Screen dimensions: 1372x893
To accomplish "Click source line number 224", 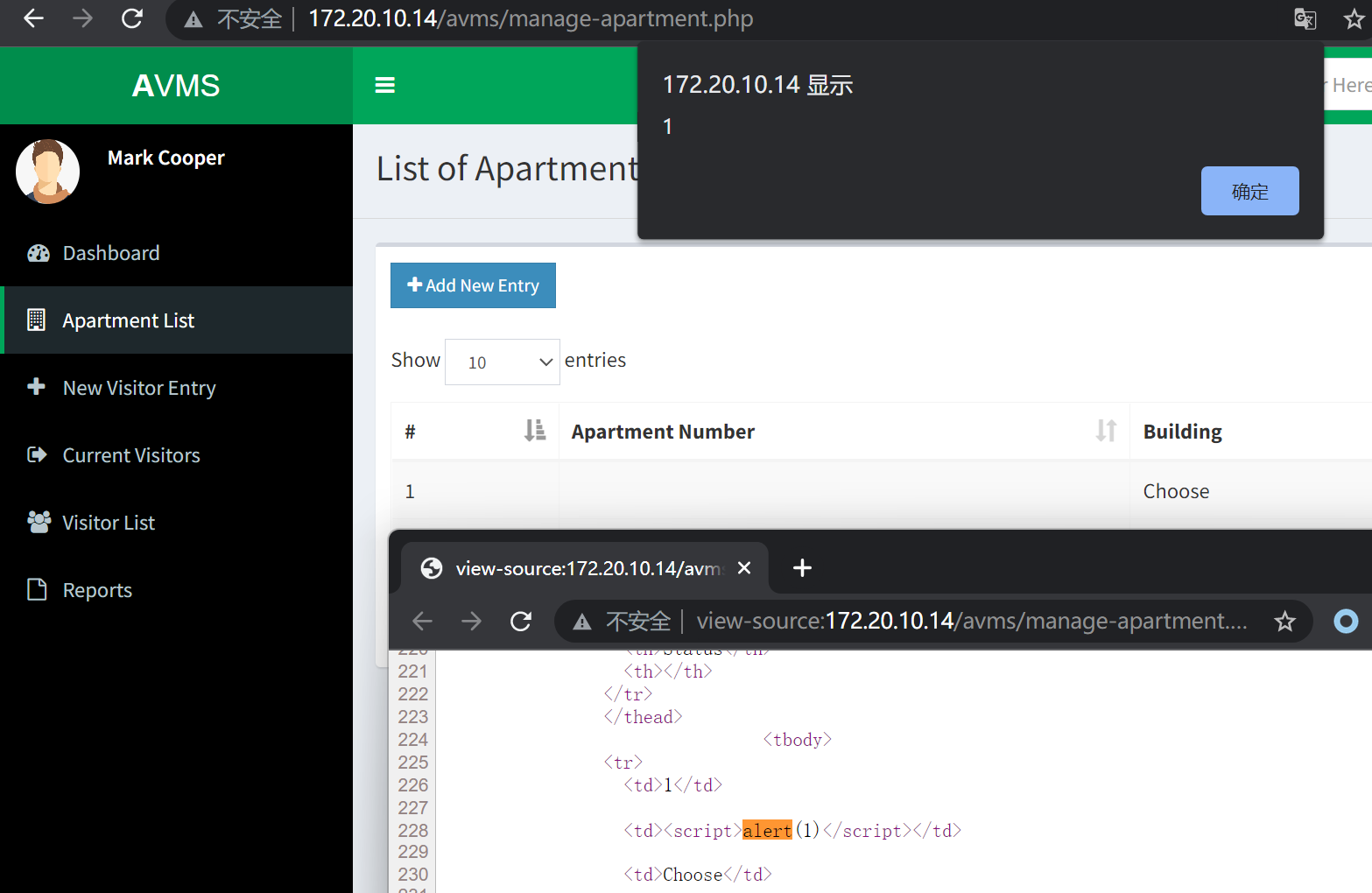I will 412,740.
